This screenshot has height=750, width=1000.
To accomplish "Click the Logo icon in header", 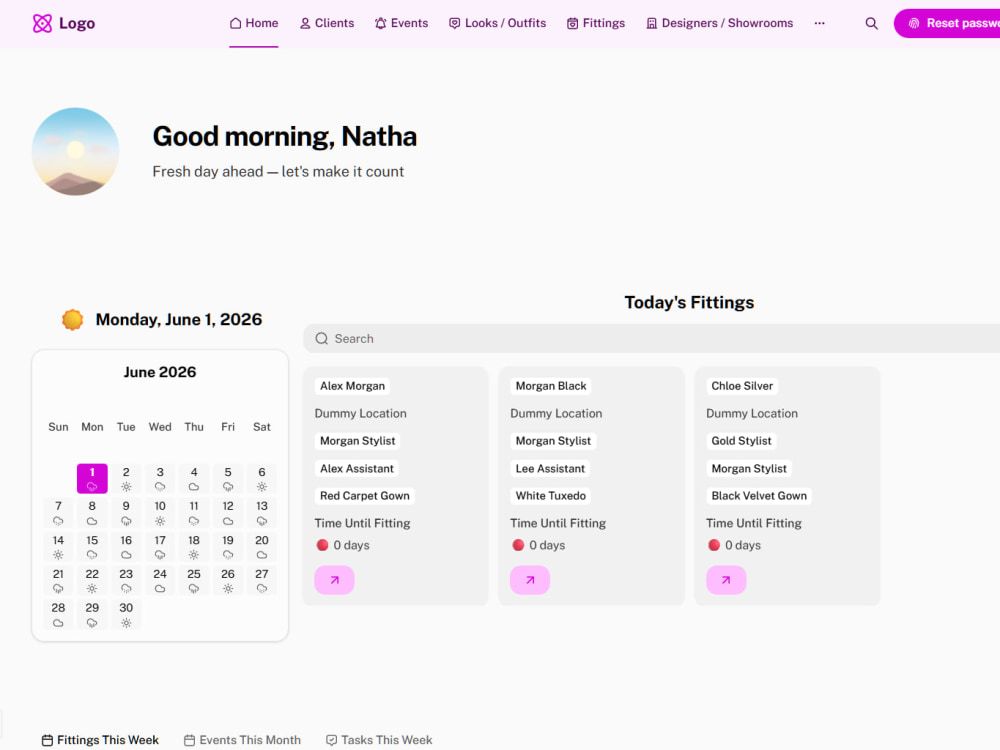I will (42, 24).
